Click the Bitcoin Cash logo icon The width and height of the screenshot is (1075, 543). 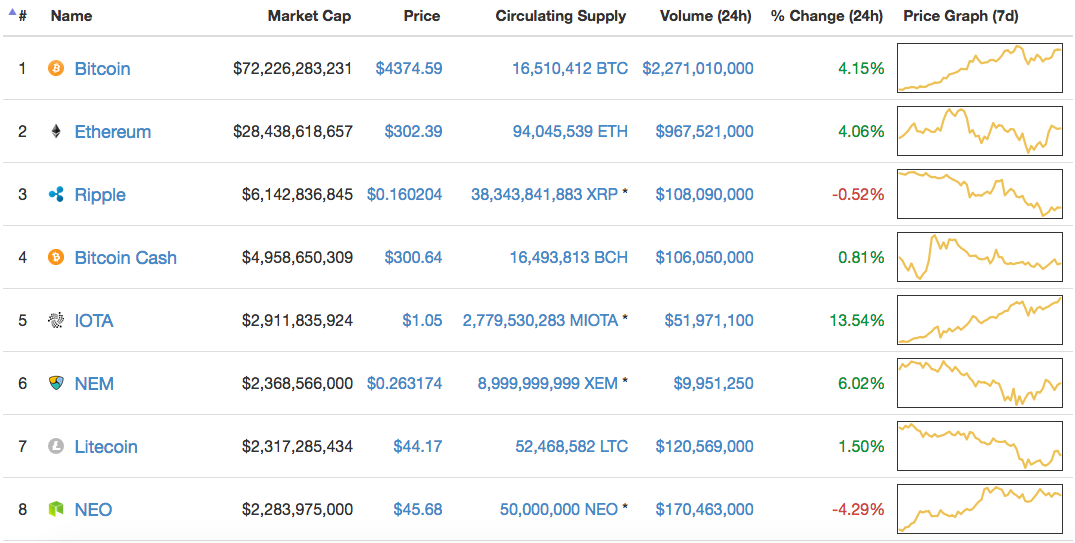[56, 258]
